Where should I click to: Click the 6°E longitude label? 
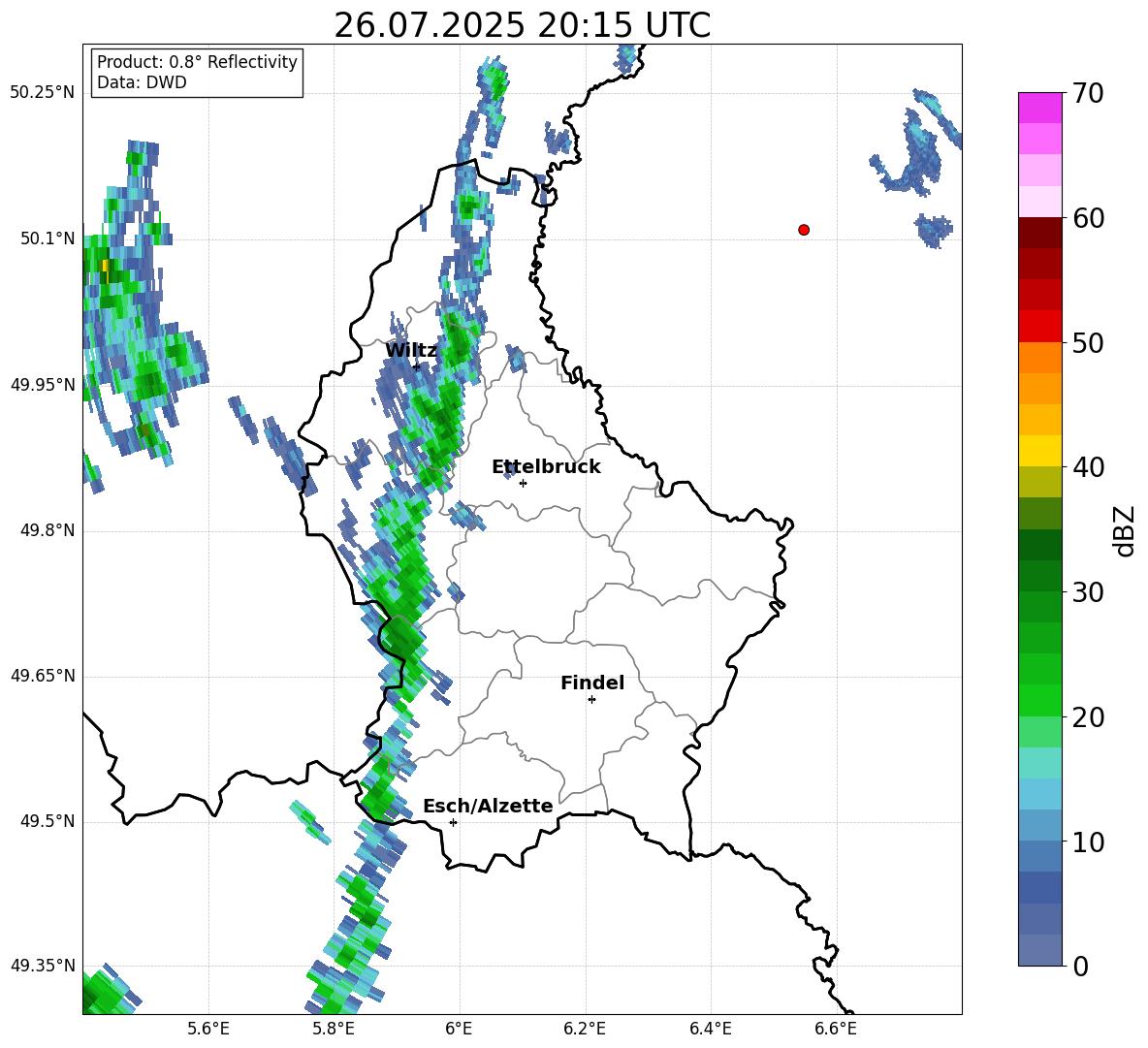point(459,1029)
